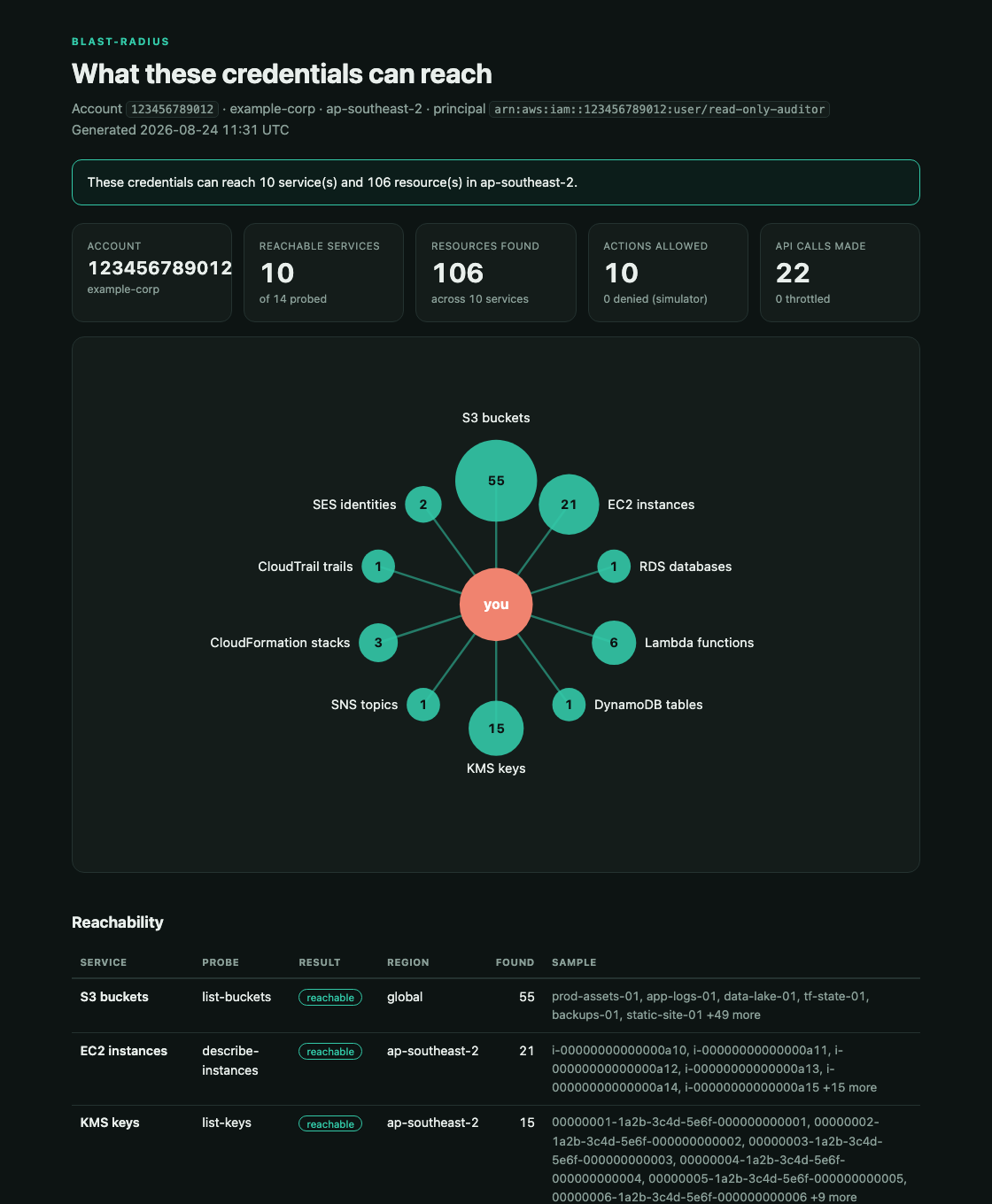Click the reachable badge in EC2 row
This screenshot has height=1204, width=992.
(x=330, y=1052)
